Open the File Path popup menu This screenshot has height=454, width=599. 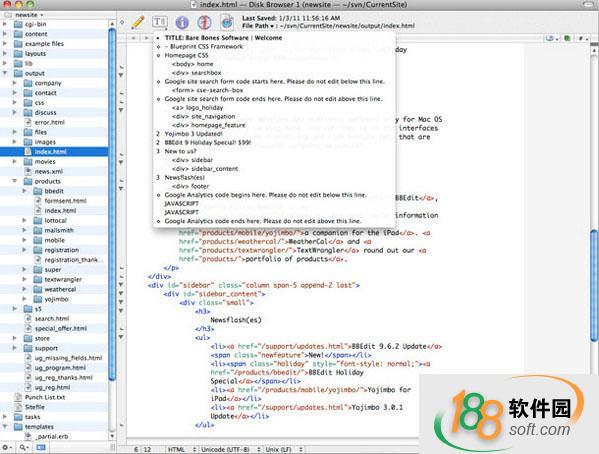tap(258, 26)
